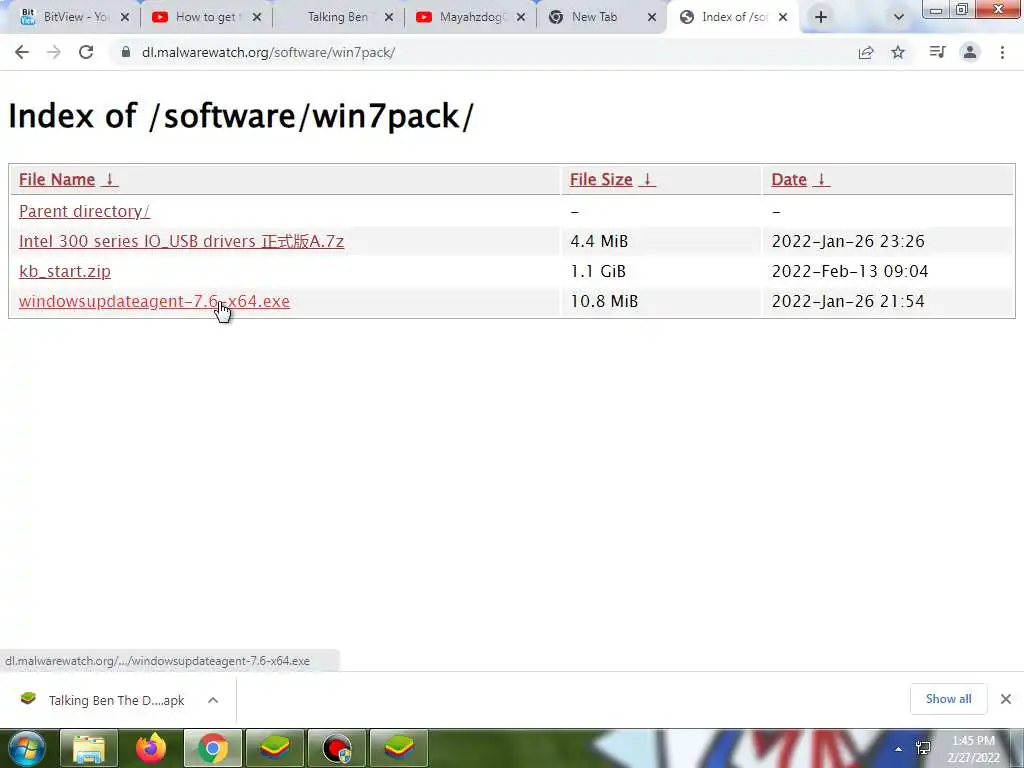Click the 10.8 MiB size cell
This screenshot has width=1024, height=768.
(x=604, y=302)
